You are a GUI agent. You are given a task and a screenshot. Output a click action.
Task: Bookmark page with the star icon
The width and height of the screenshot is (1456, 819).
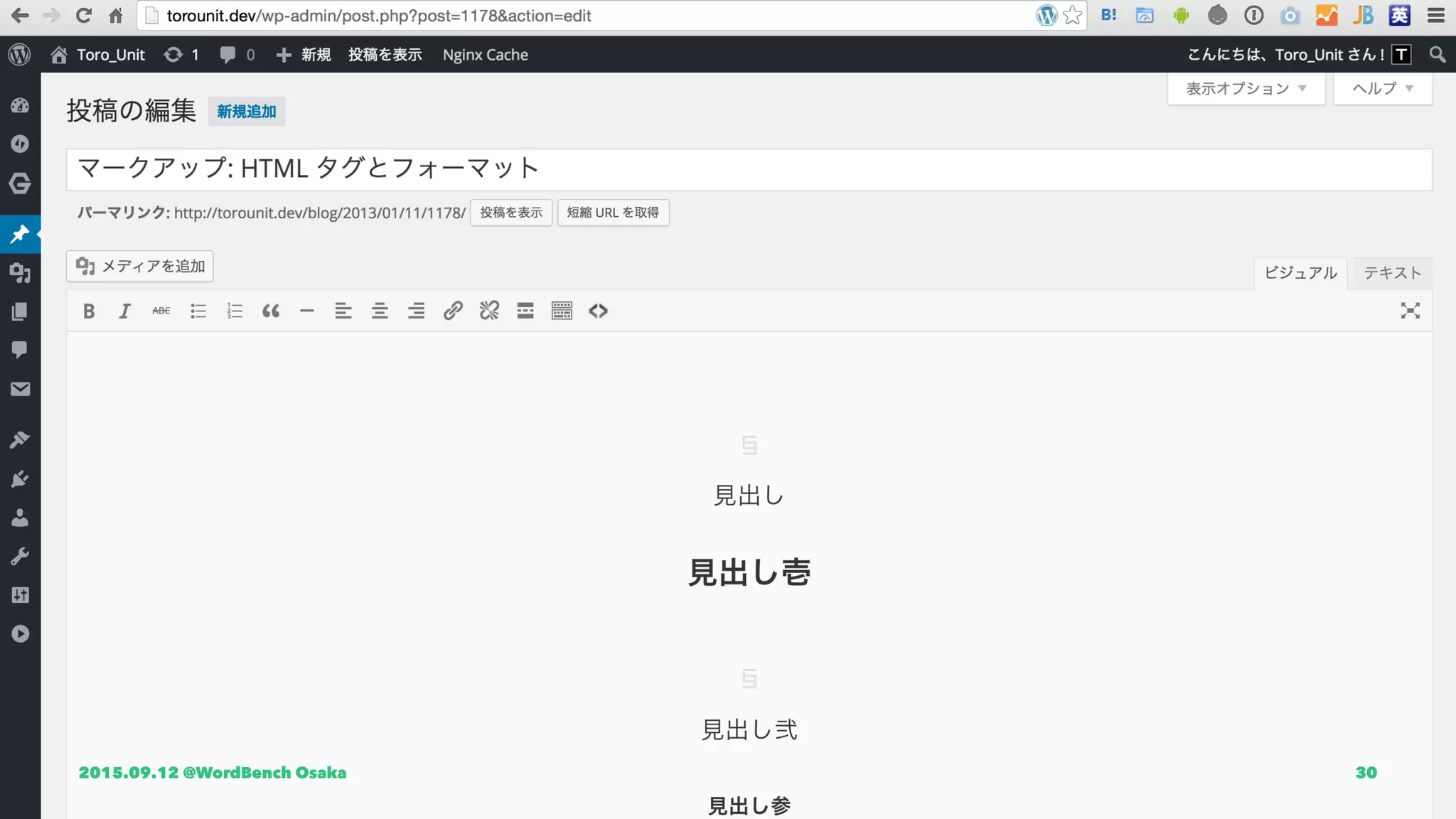[x=1072, y=15]
